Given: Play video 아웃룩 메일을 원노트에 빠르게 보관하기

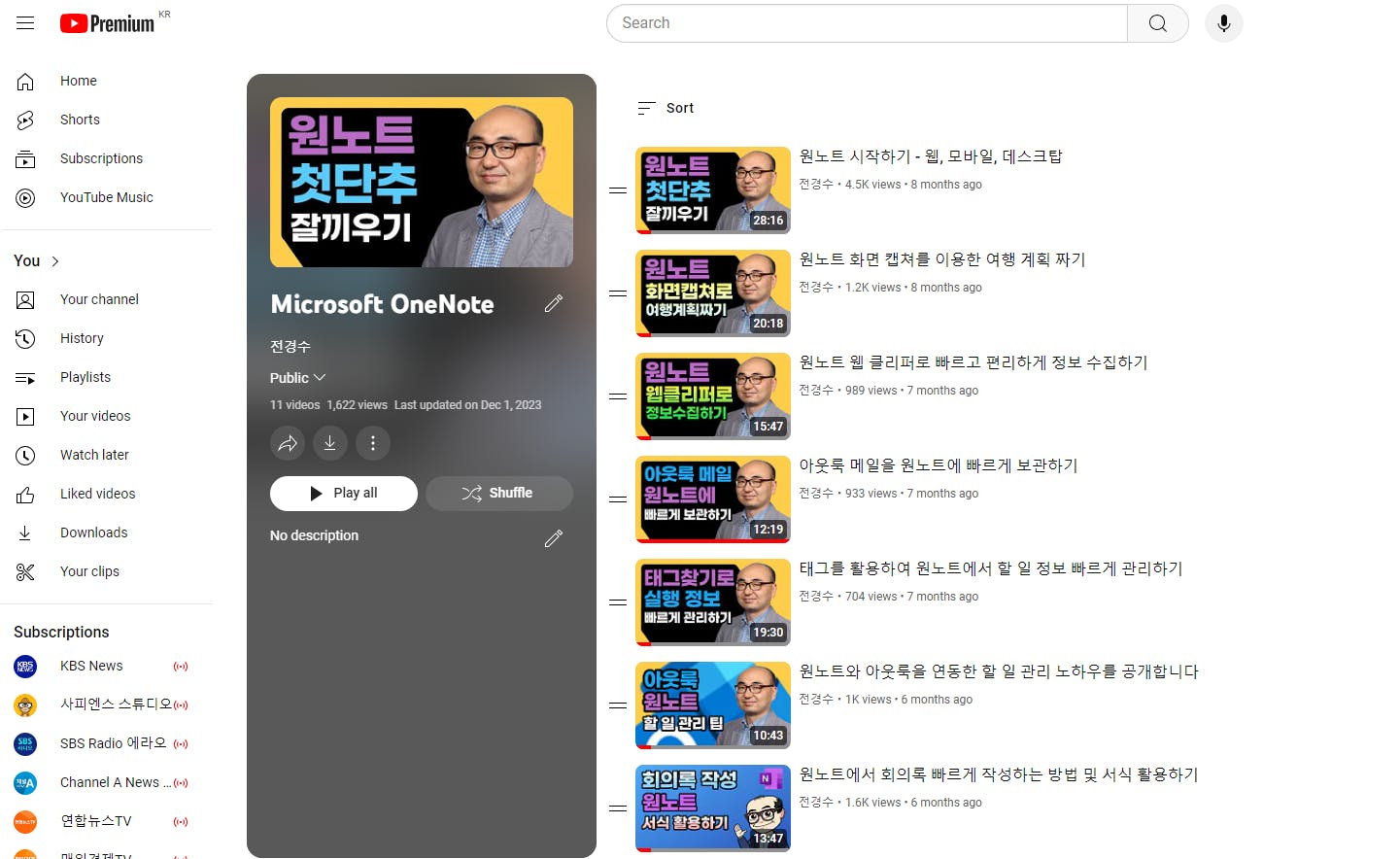Looking at the screenshot, I should (939, 465).
